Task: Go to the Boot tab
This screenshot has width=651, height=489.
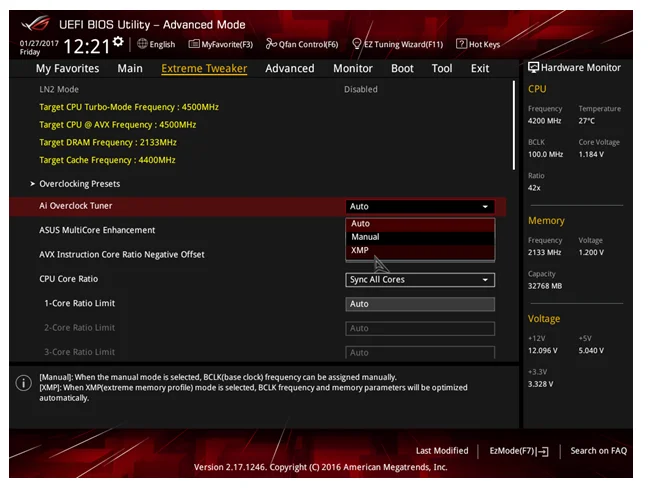Action: [402, 69]
